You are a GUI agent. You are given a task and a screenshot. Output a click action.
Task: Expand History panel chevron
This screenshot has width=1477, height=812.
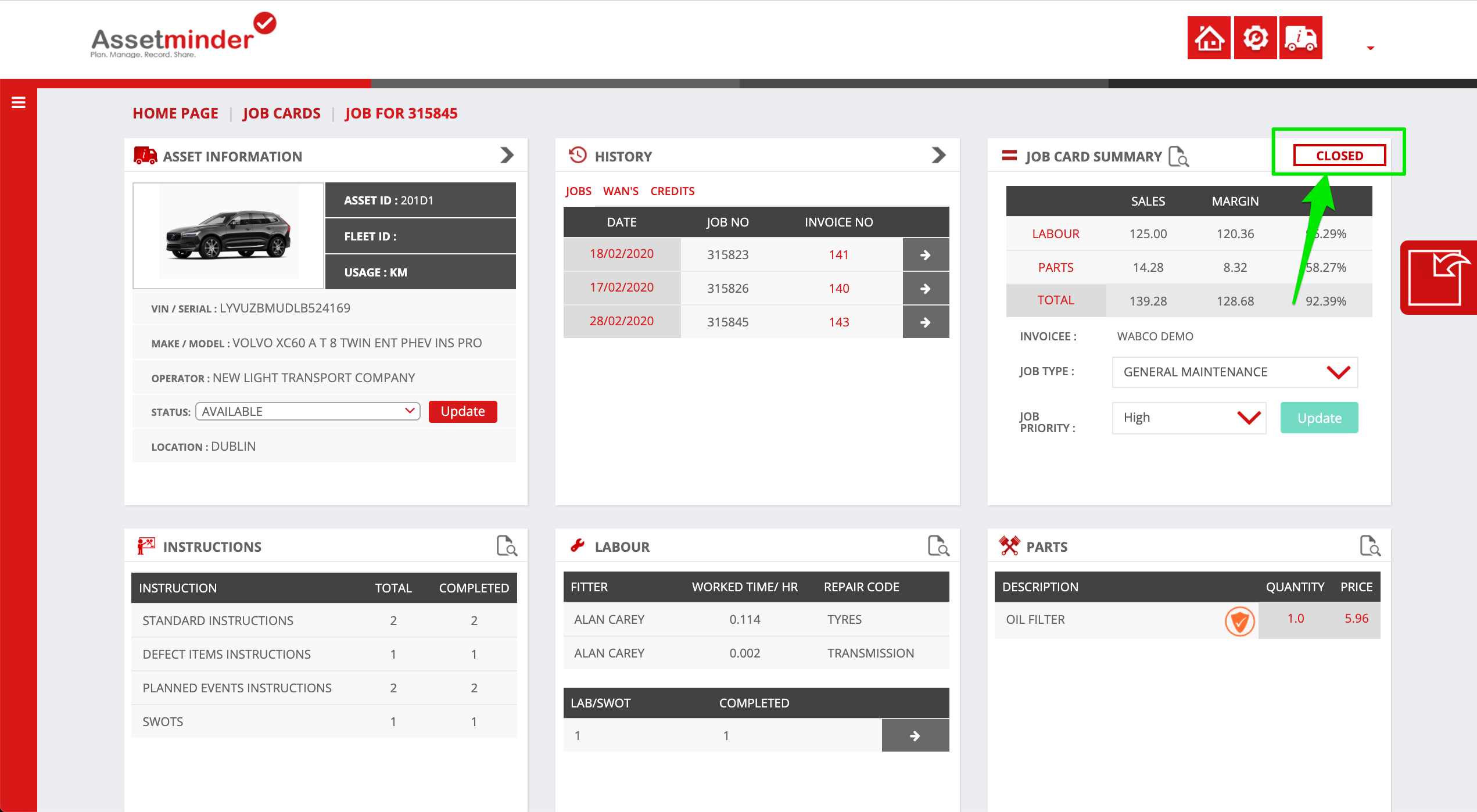(x=938, y=155)
